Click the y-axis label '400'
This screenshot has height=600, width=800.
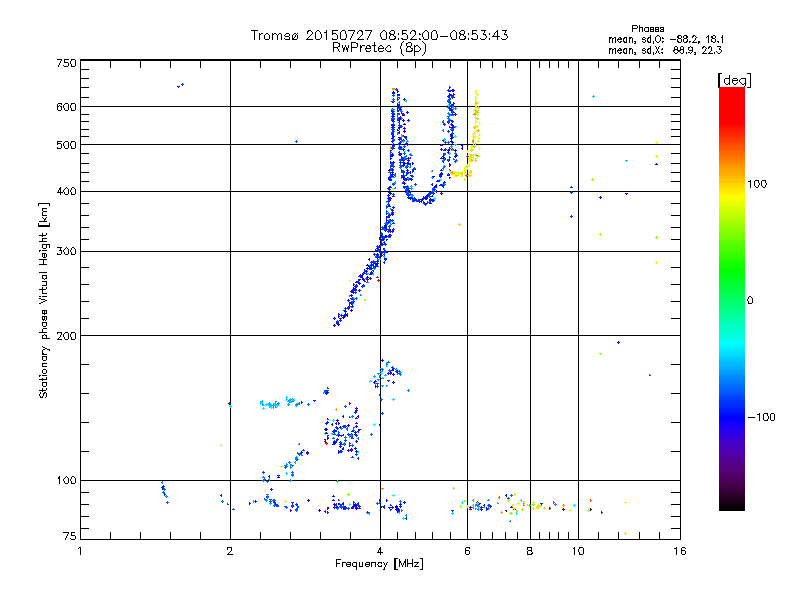tap(66, 191)
